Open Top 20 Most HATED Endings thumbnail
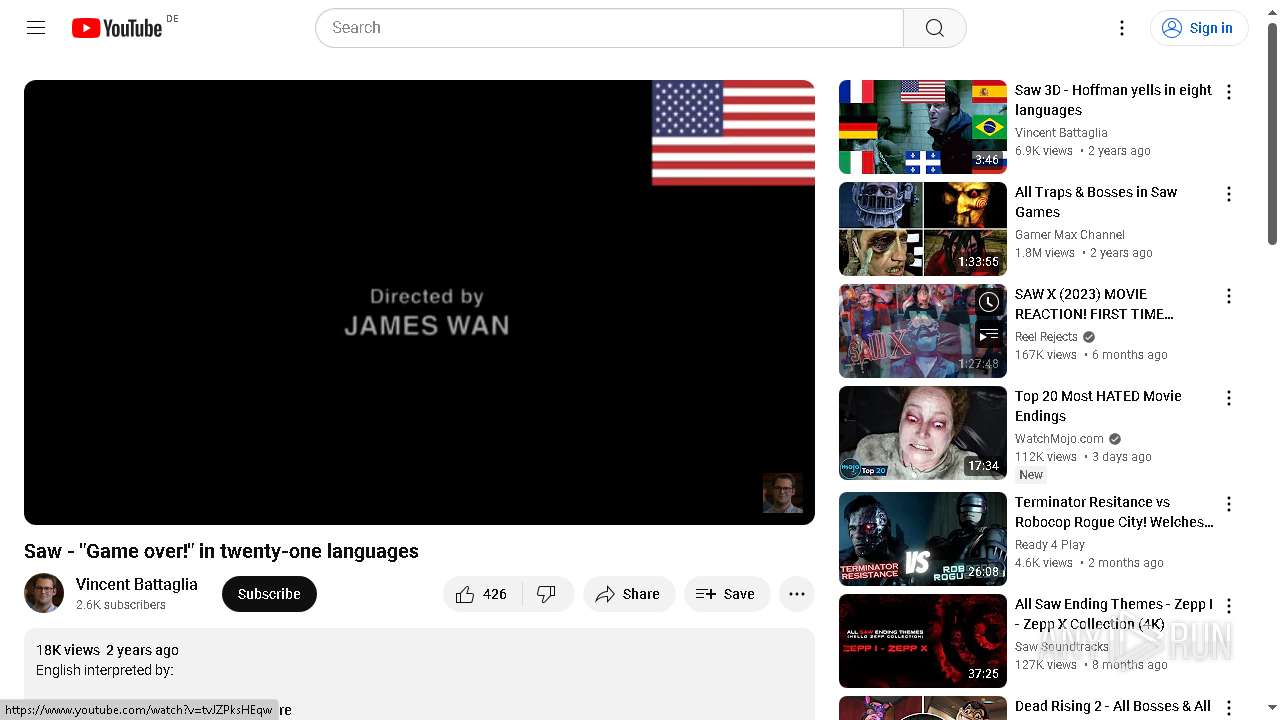 coord(923,433)
